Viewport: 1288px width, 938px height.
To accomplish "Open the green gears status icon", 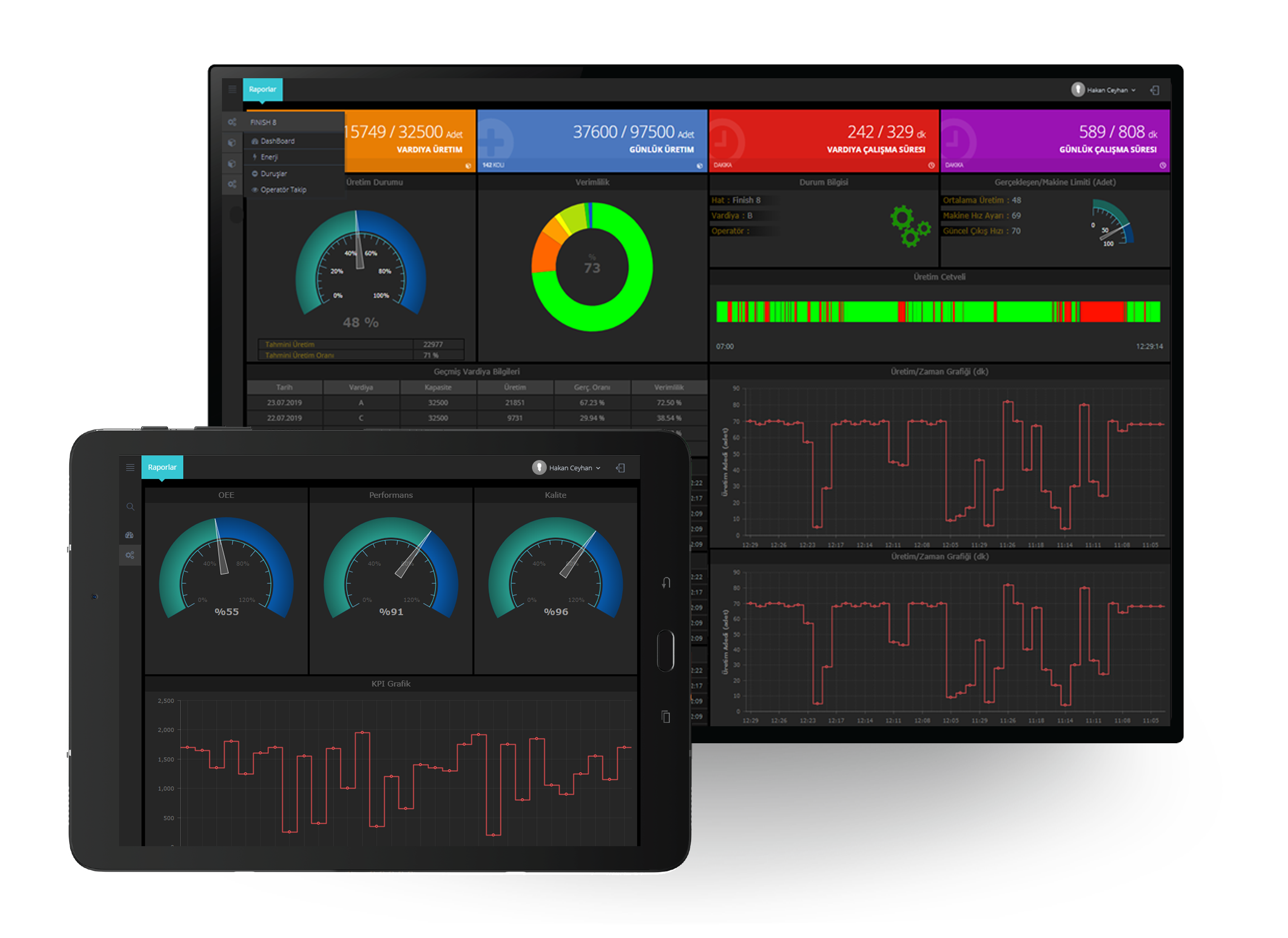I will [x=909, y=227].
